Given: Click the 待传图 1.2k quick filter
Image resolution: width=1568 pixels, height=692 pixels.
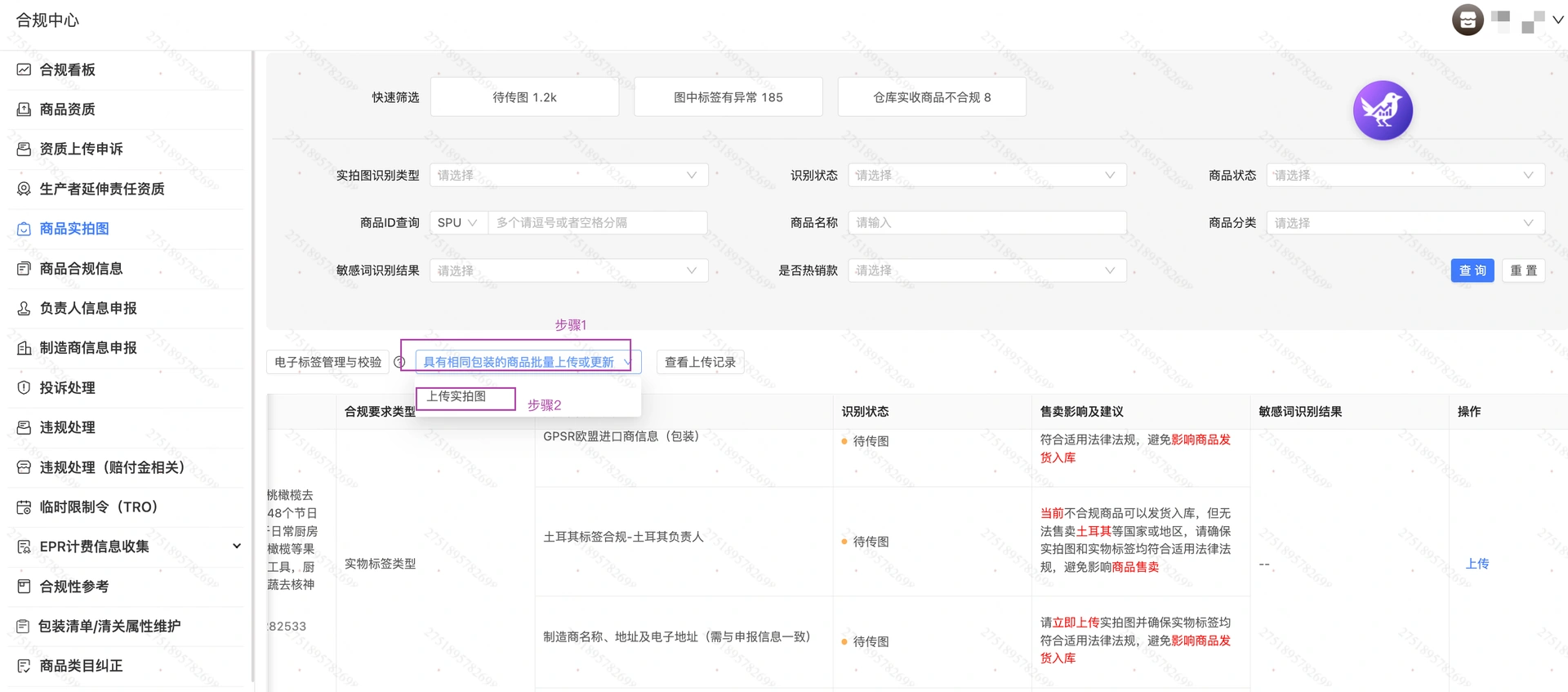Looking at the screenshot, I should coord(524,97).
